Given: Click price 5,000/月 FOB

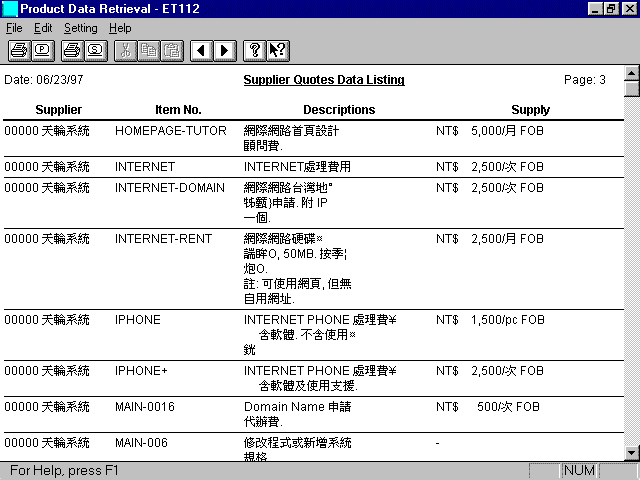Looking at the screenshot, I should 507,131.
